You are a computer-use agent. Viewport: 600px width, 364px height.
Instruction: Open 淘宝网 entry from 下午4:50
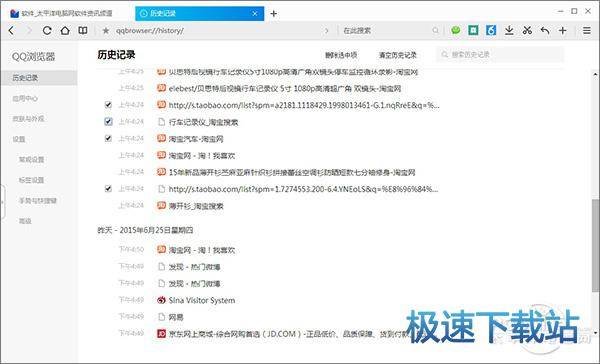(202, 250)
